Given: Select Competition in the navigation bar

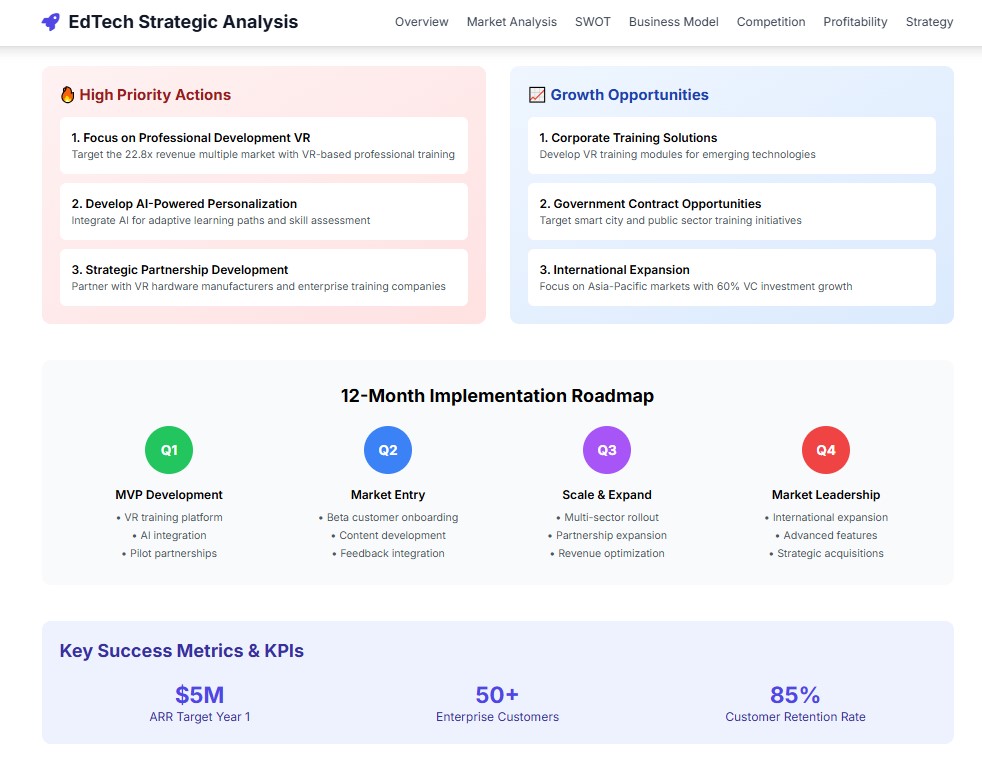Looking at the screenshot, I should pos(770,22).
